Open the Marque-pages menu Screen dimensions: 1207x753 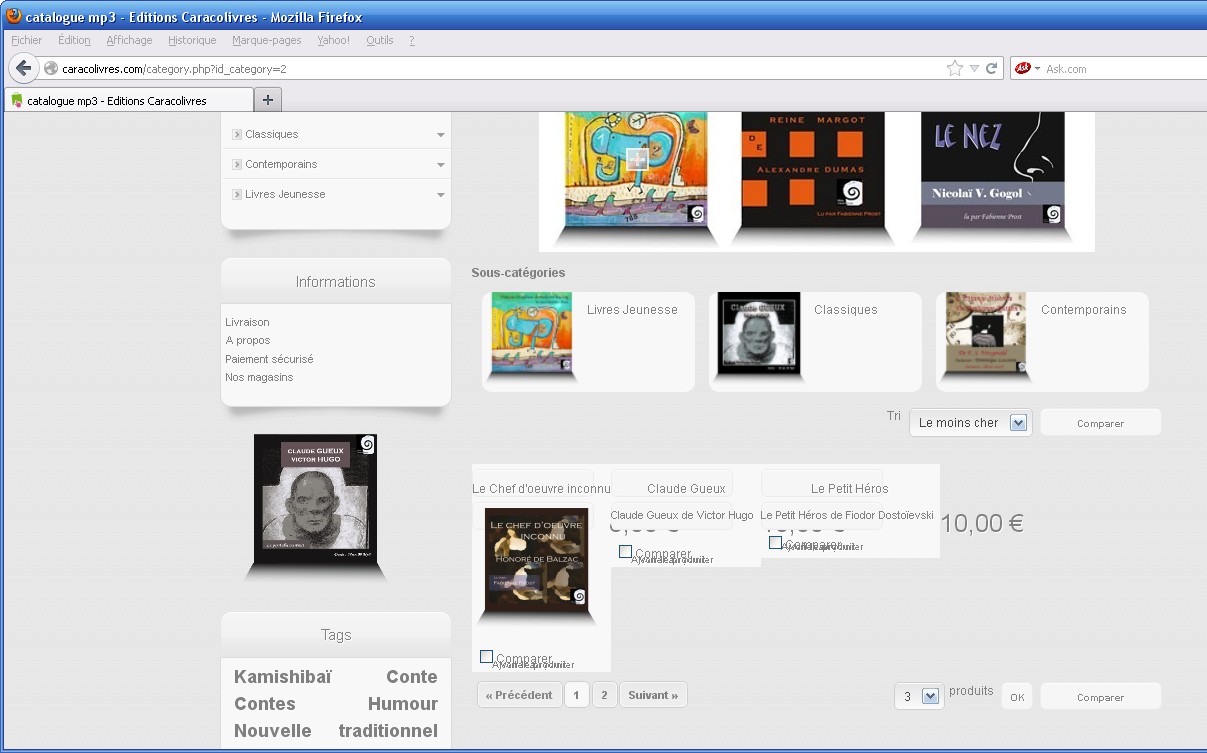click(266, 40)
